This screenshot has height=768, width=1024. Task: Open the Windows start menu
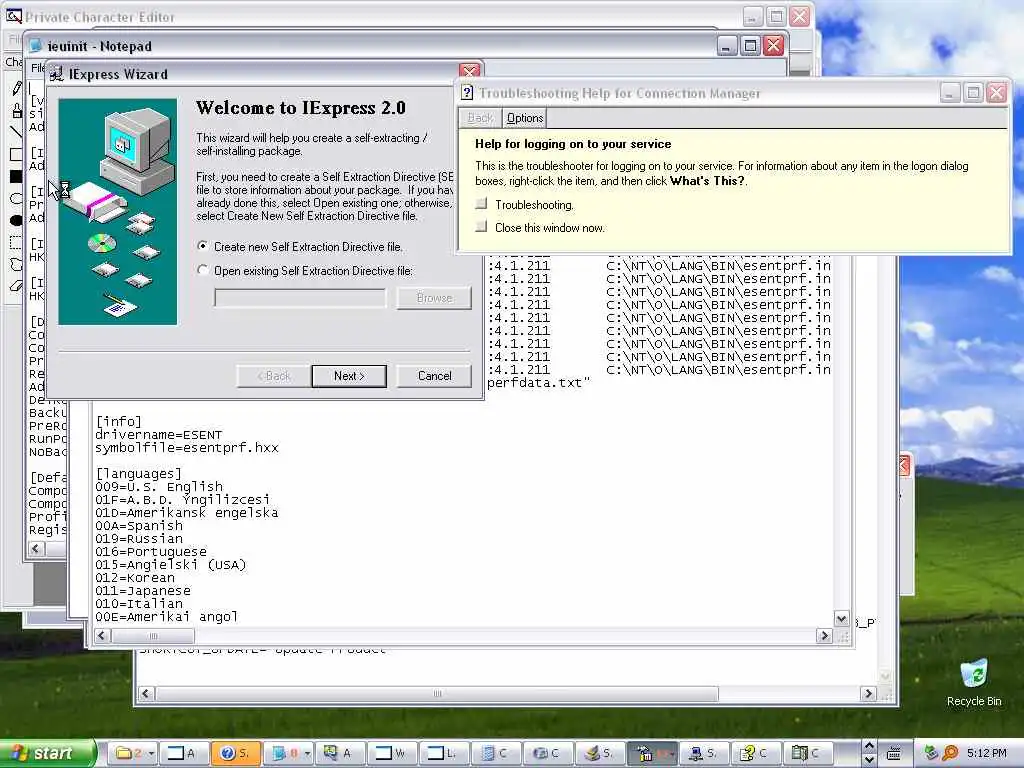coord(46,753)
